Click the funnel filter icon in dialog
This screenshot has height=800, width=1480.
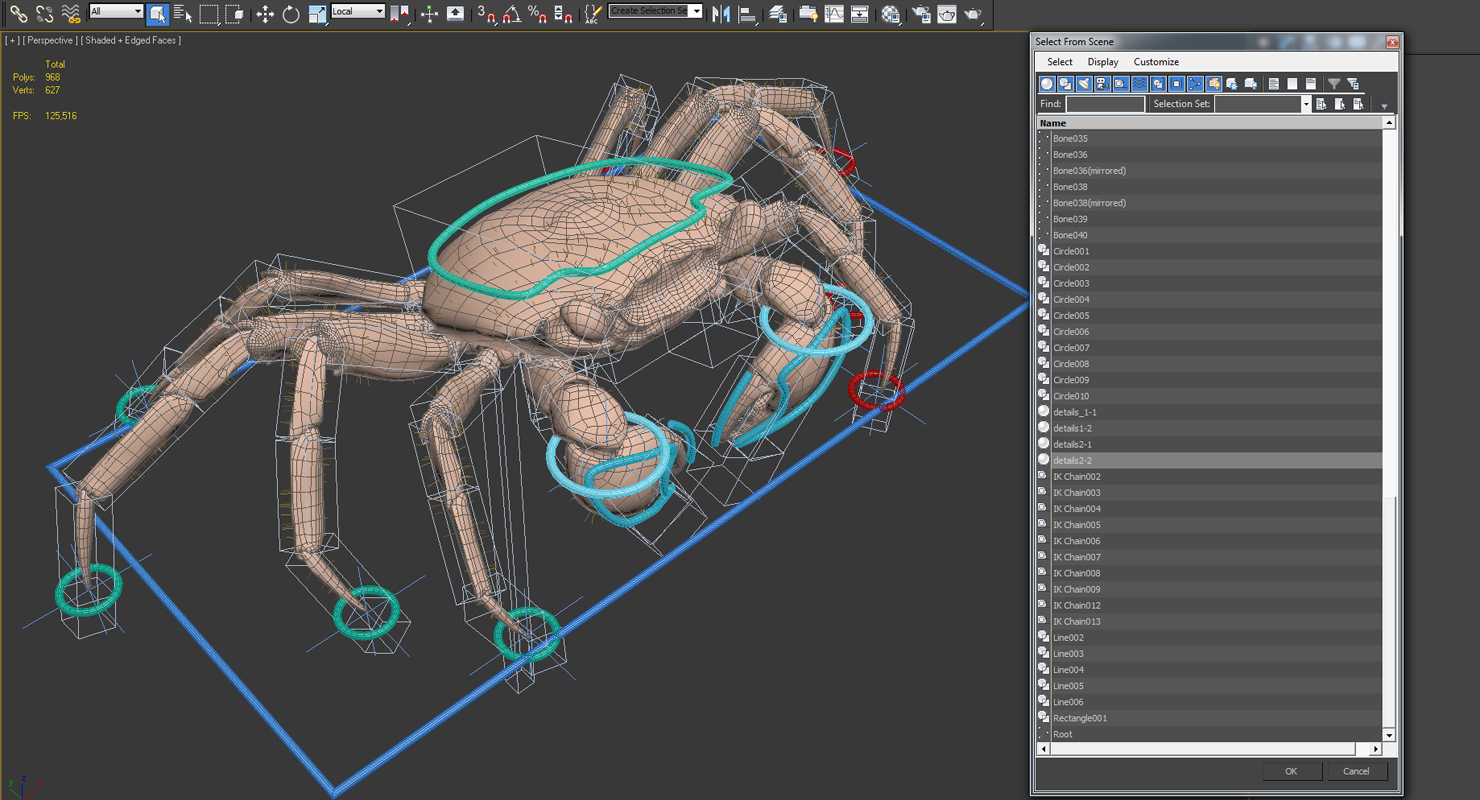1334,84
